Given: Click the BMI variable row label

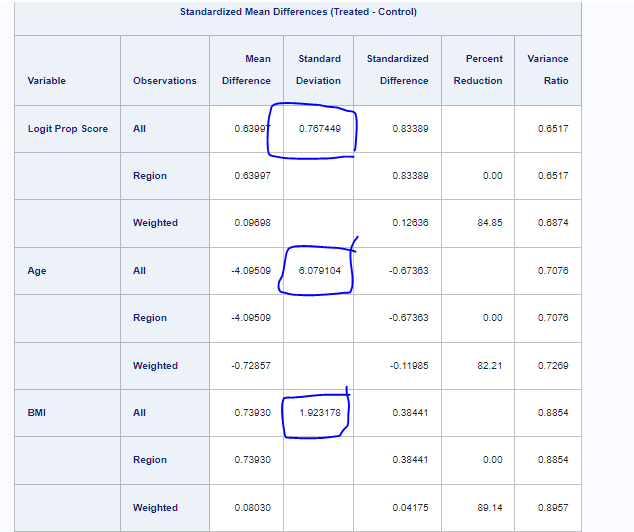Looking at the screenshot, I should tap(38, 413).
